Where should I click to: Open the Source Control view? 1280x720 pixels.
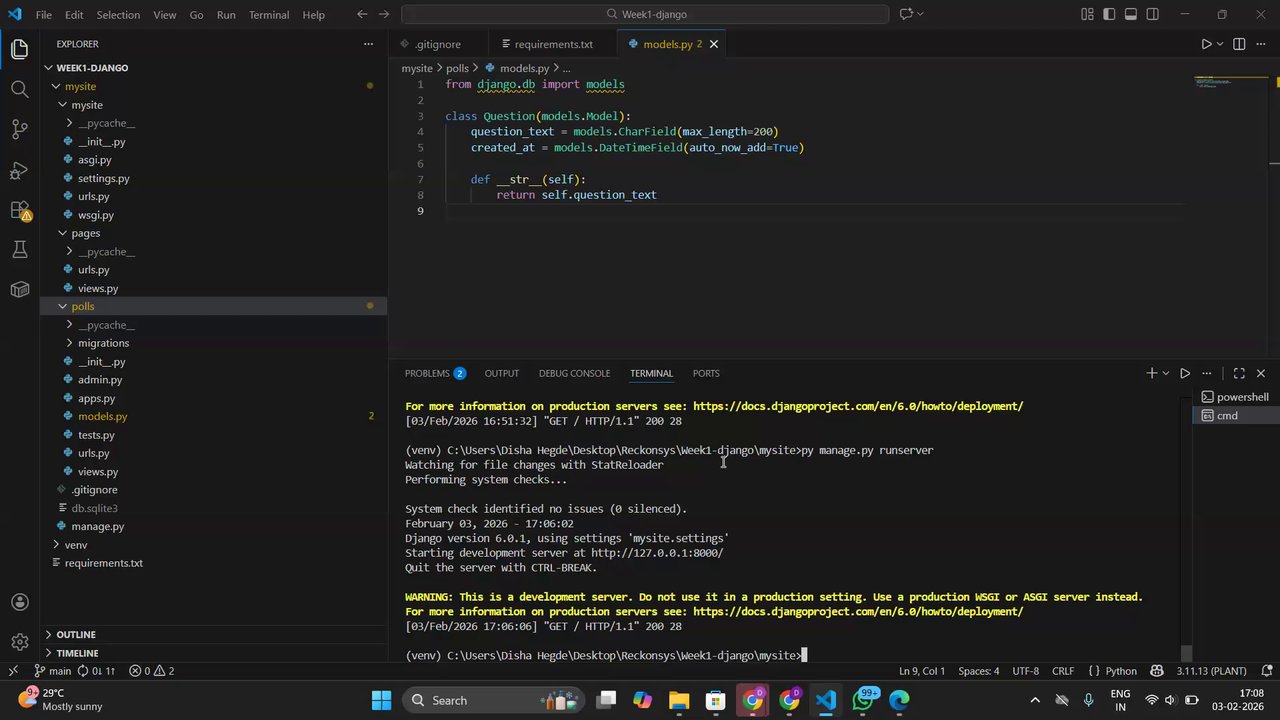coord(19,129)
